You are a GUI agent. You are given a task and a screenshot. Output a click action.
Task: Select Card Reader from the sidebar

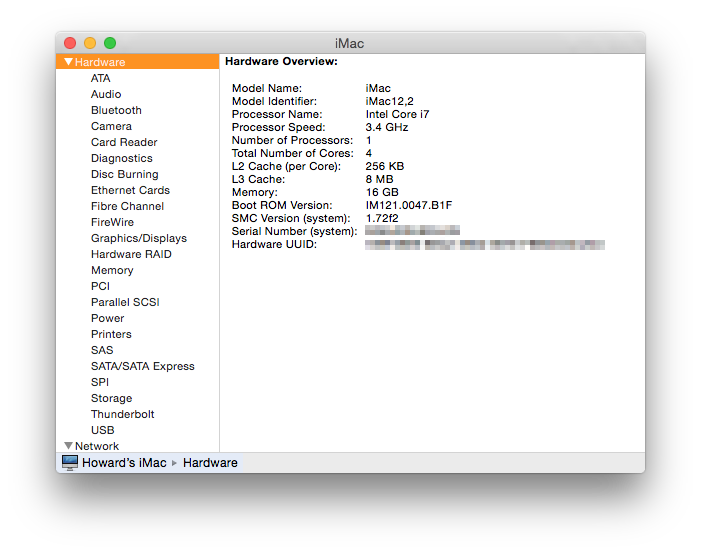pyautogui.click(x=124, y=142)
